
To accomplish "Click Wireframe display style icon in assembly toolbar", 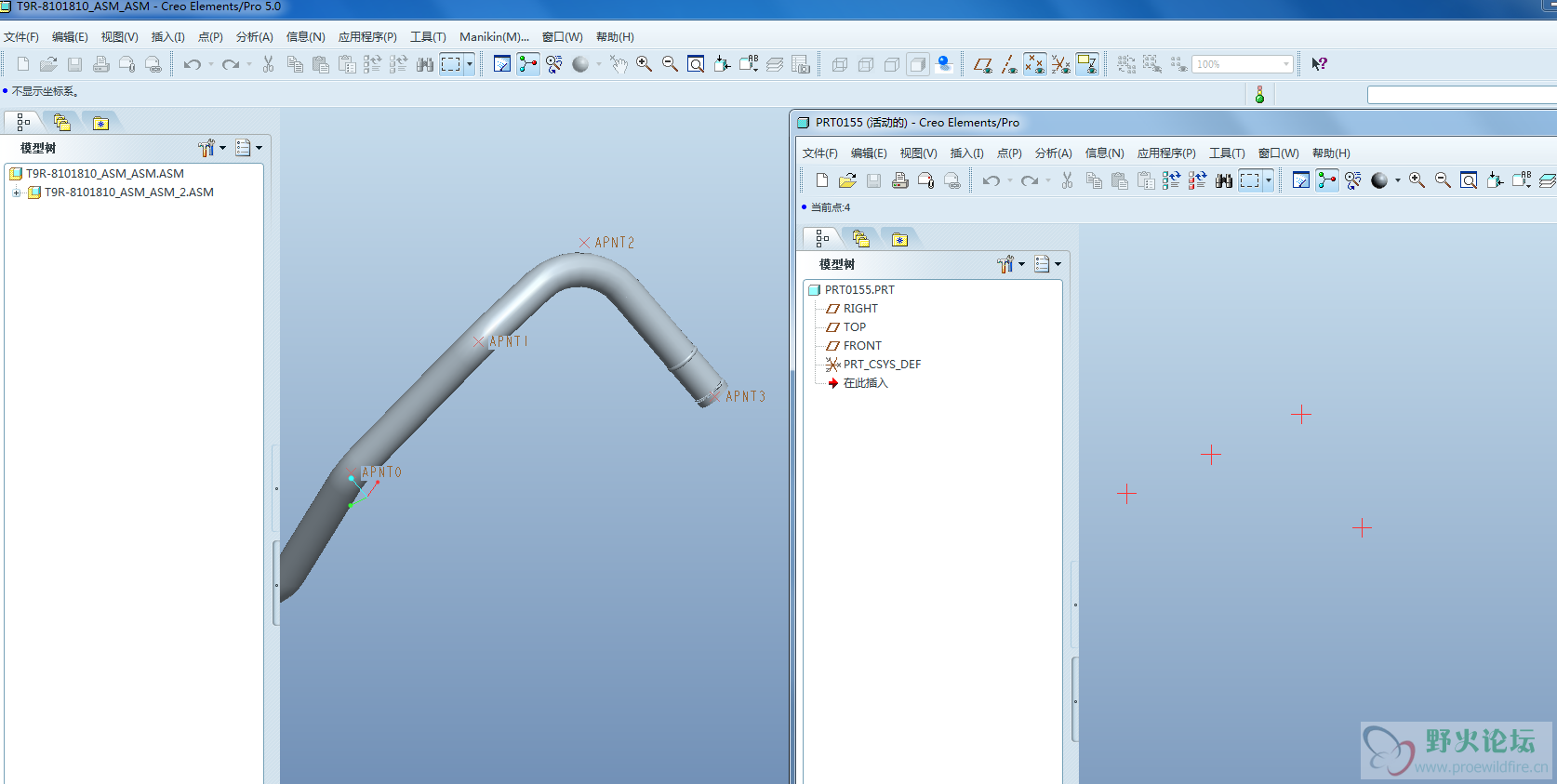I will [x=840, y=64].
